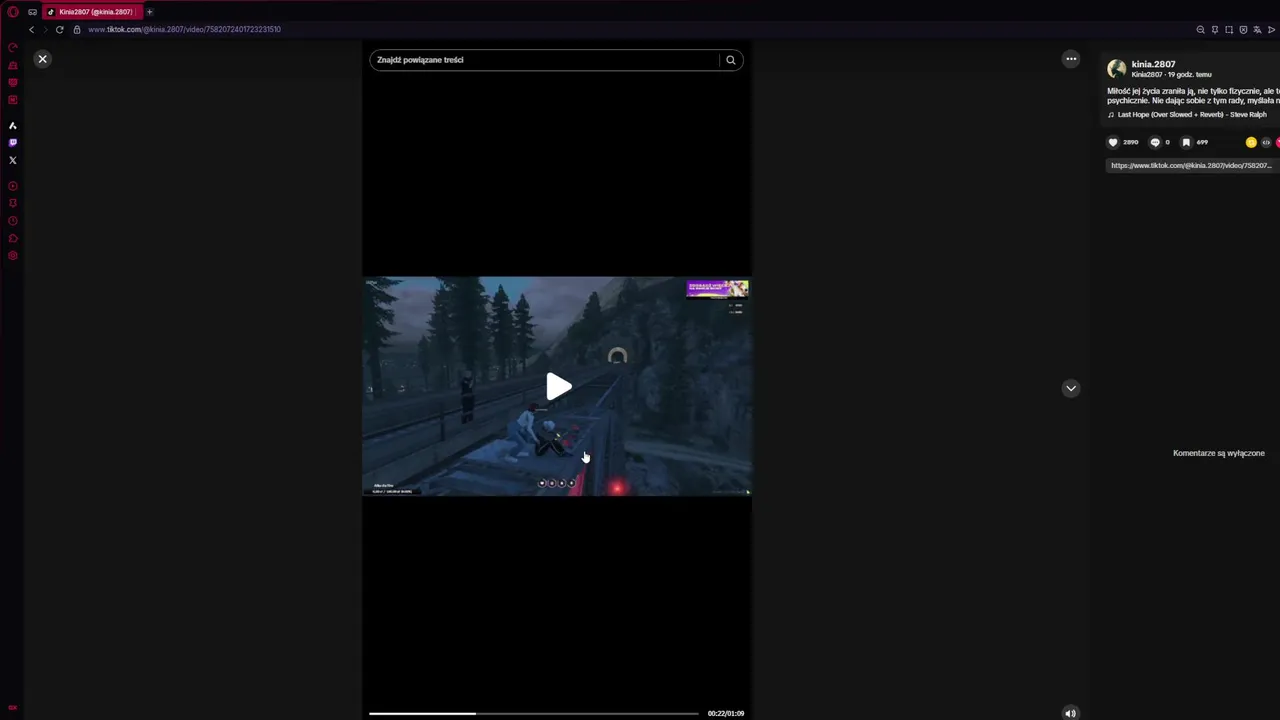Click the 'Komentarze są wyłączone' text
The width and height of the screenshot is (1280, 720).
1219,453
